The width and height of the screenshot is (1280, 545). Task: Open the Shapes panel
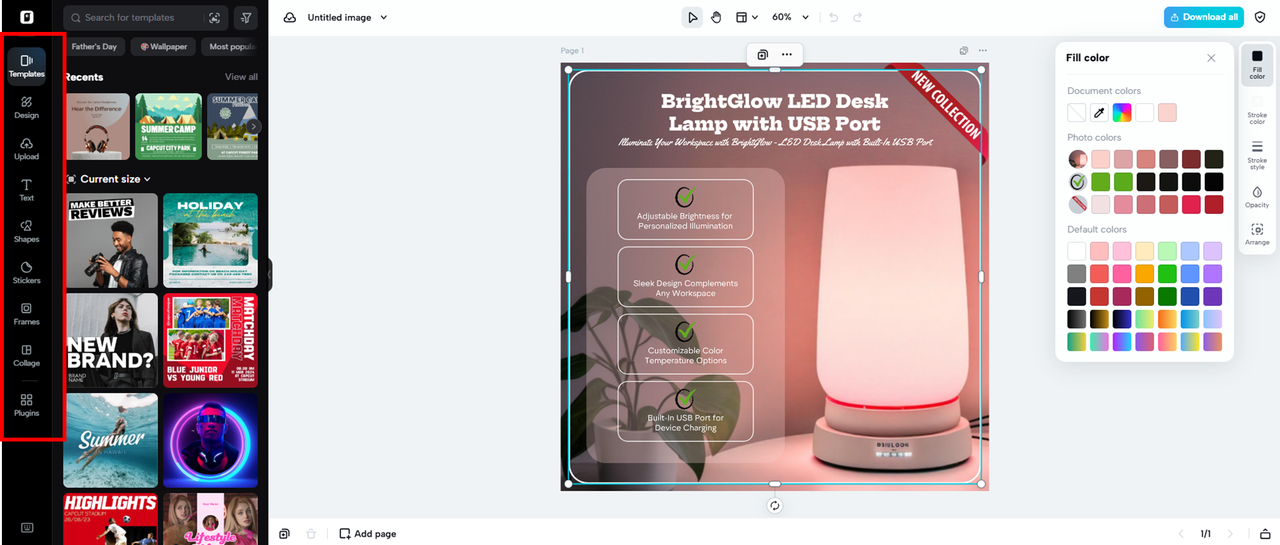(27, 231)
